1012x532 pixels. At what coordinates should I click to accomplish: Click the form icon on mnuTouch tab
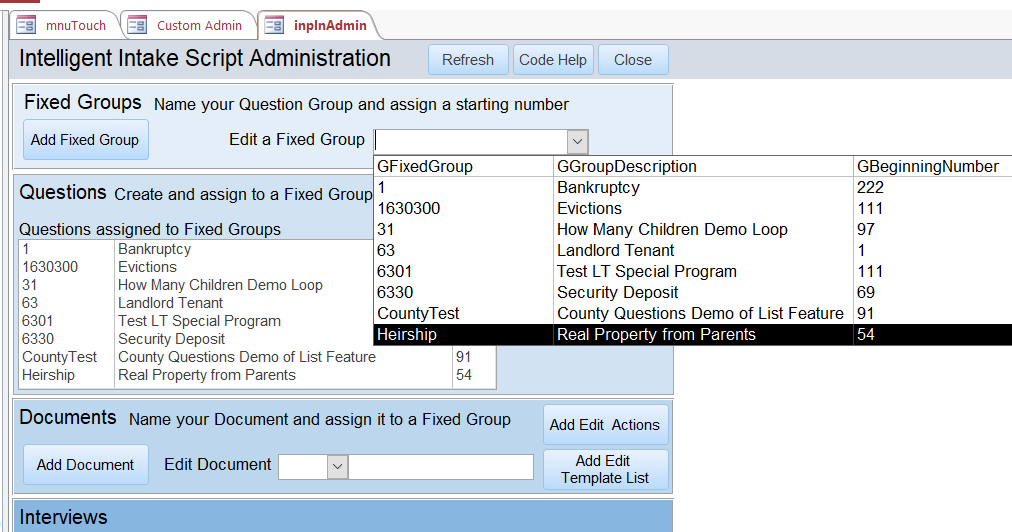coord(27,25)
